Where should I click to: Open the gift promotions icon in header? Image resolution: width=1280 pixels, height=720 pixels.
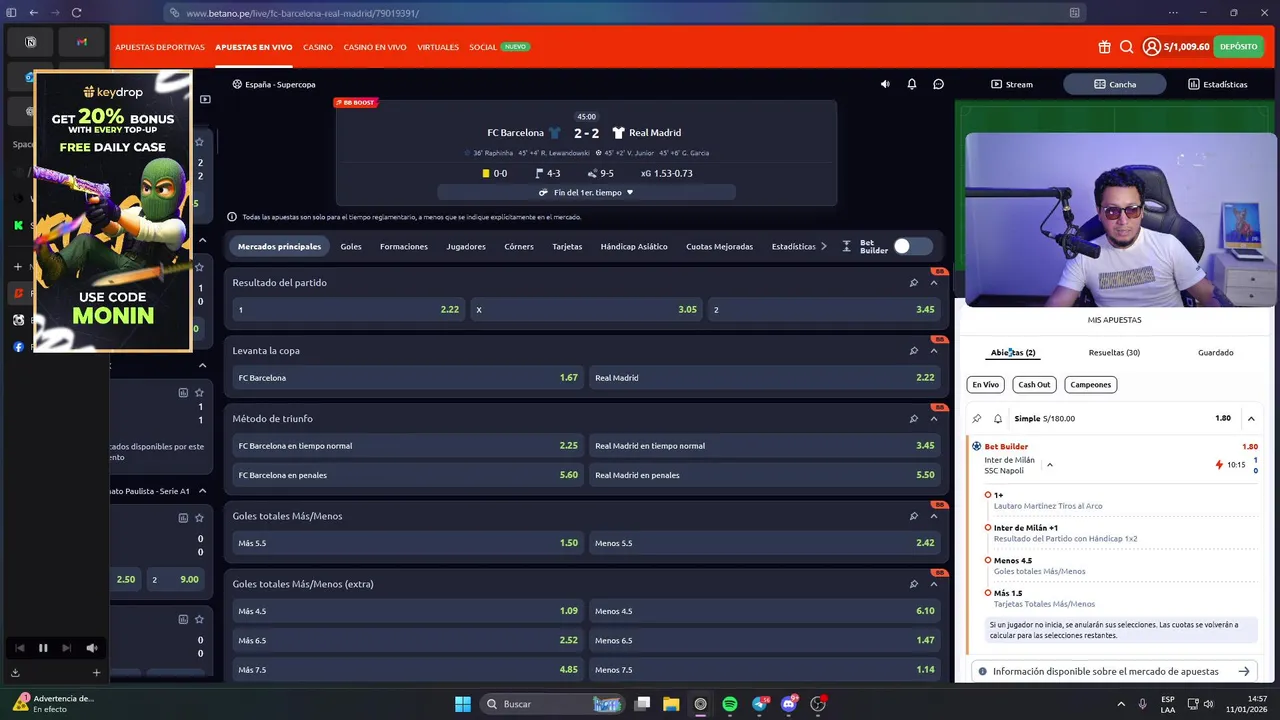(x=1104, y=47)
